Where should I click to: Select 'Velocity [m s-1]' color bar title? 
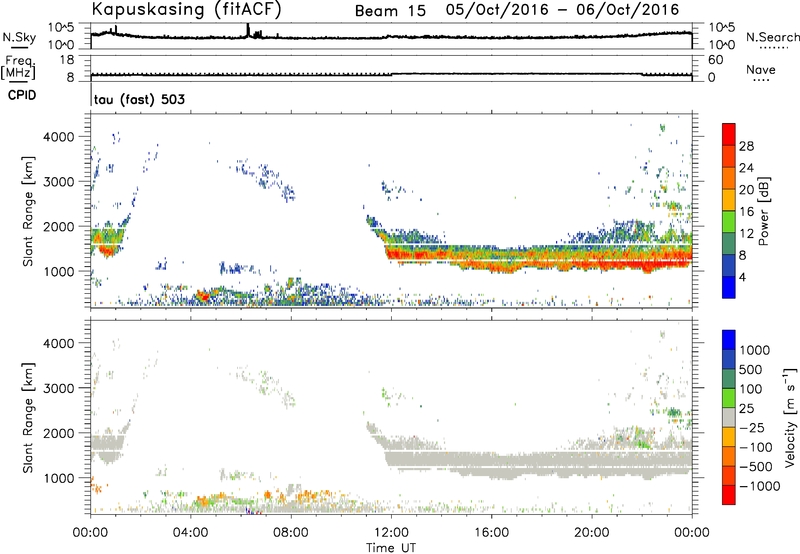pos(790,417)
